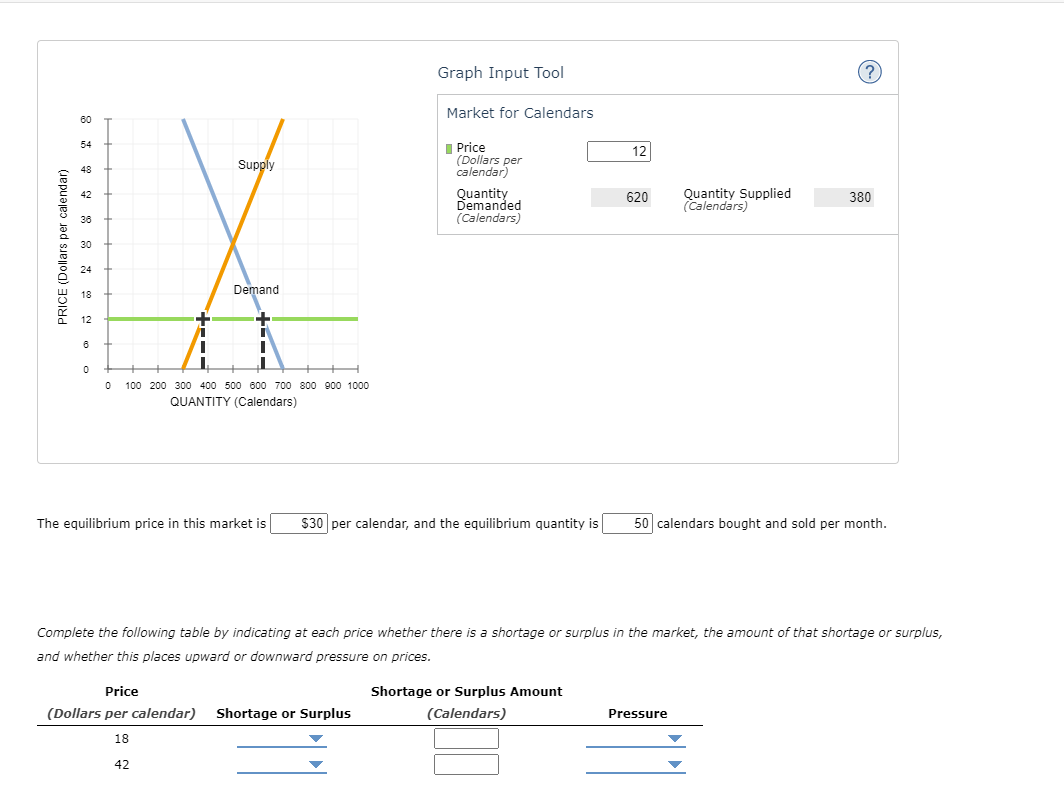Click the Quantity Supplied value of 380
Screen dimensions: 1064x789
844,197
